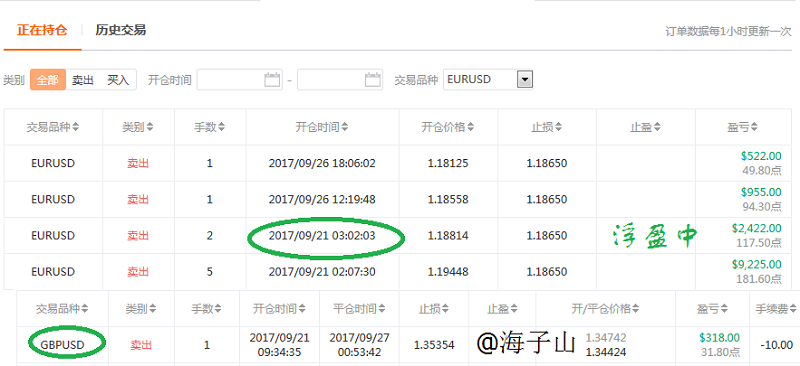Sort lower table by 盈亏 column
This screenshot has height=366, width=800.
pyautogui.click(x=712, y=308)
